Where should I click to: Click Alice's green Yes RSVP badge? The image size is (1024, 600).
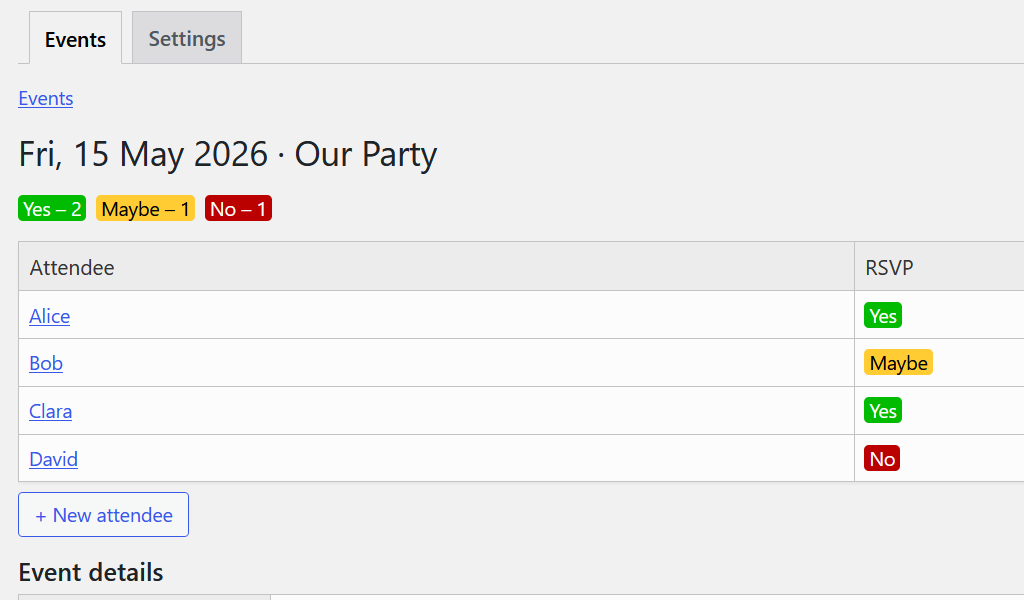pos(882,315)
